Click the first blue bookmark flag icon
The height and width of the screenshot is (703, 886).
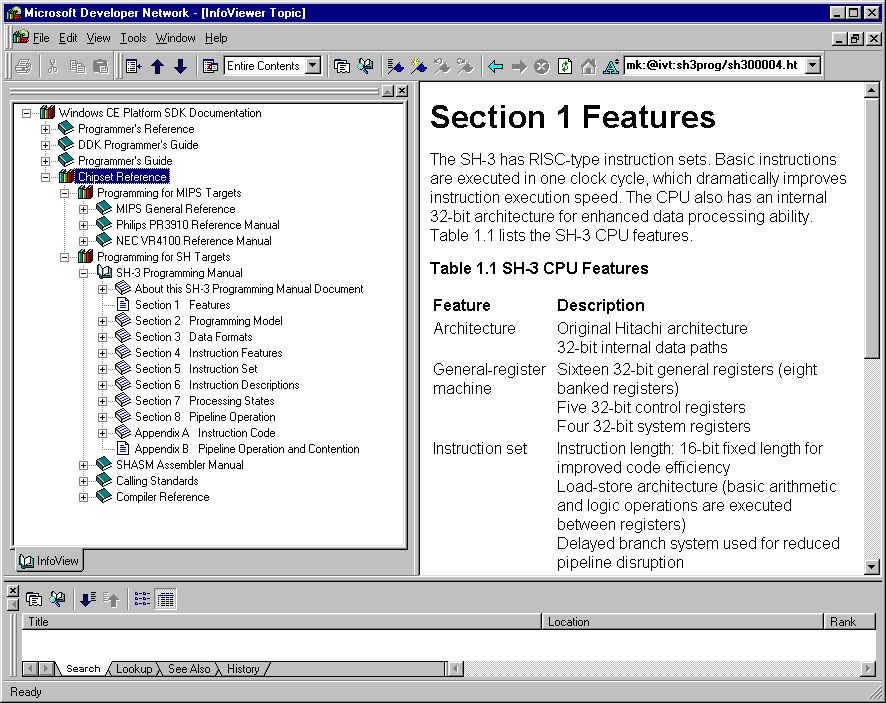395,66
